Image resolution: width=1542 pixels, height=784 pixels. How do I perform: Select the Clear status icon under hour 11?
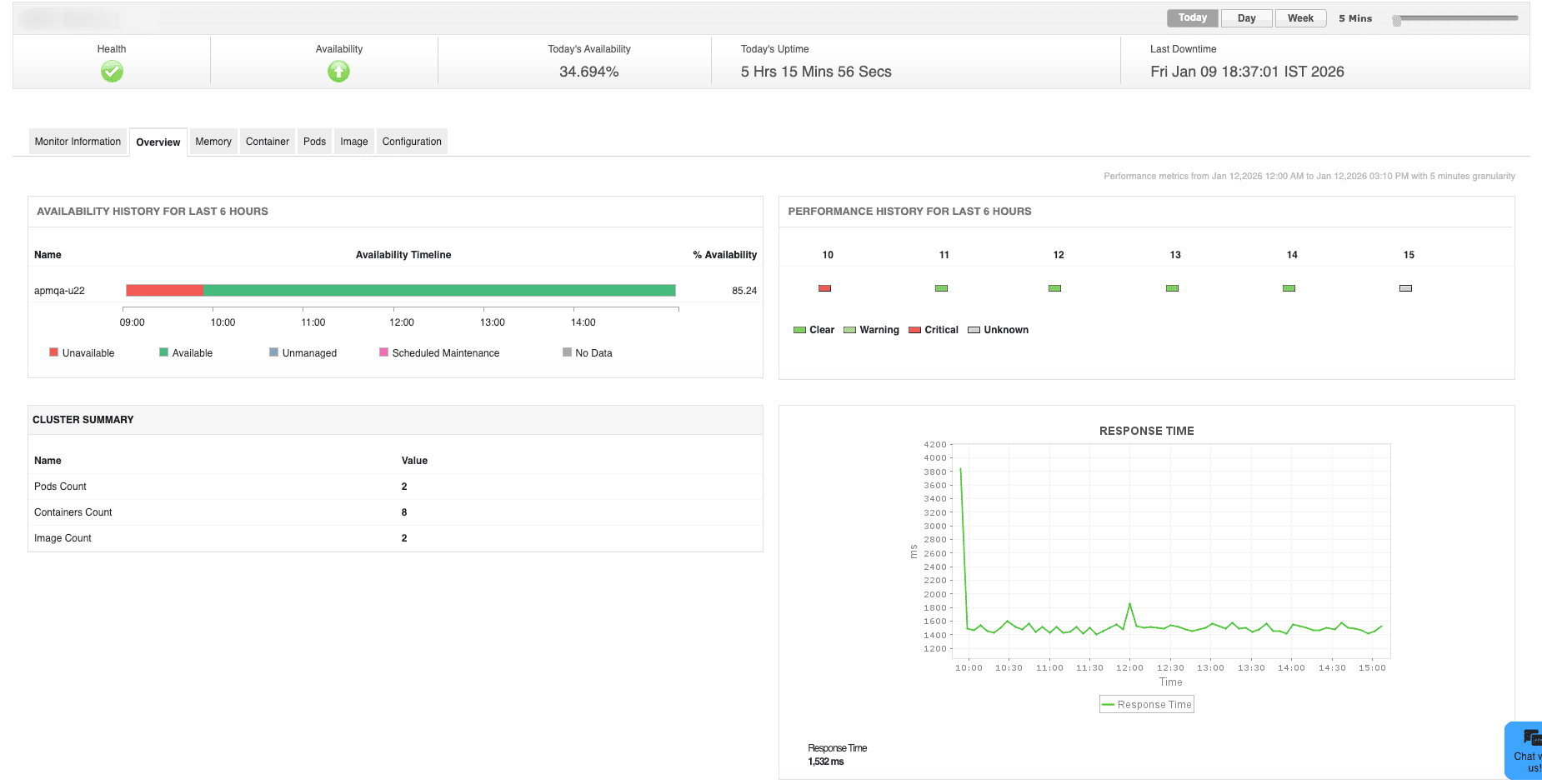click(x=940, y=287)
